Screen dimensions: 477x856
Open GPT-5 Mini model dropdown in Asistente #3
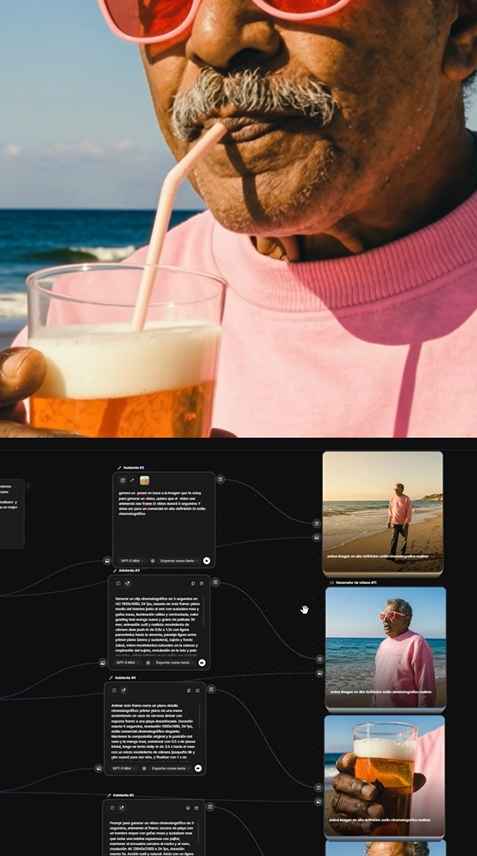[127, 663]
